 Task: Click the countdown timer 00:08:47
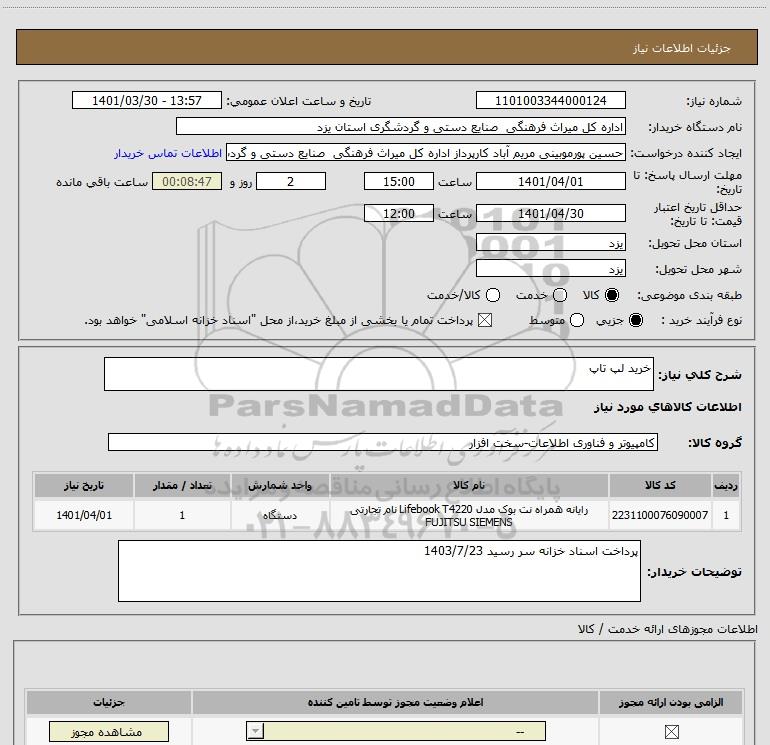[187, 181]
